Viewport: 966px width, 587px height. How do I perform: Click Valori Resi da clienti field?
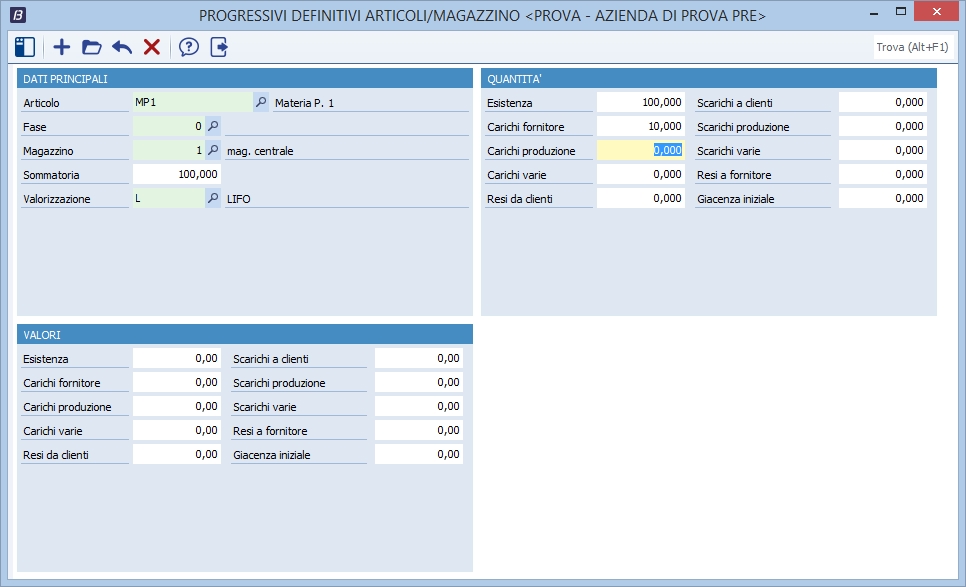pos(177,455)
